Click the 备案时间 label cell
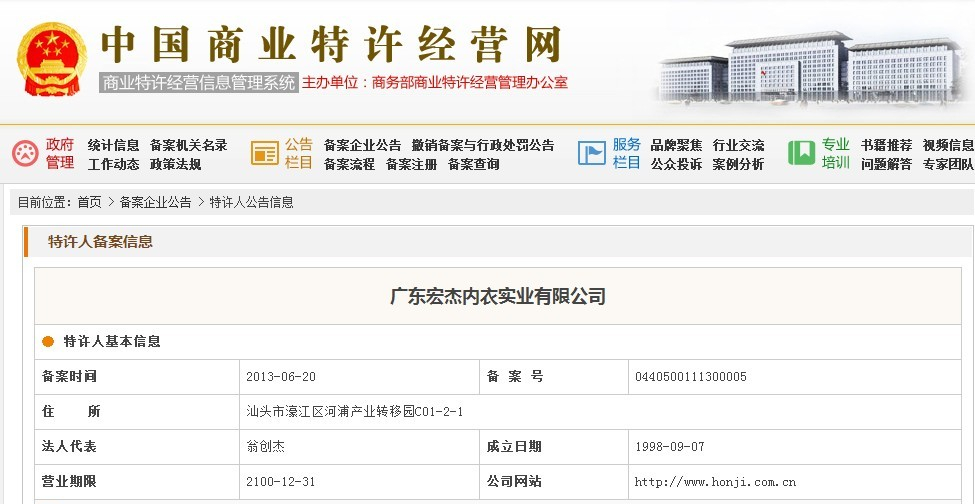 (x=137, y=377)
